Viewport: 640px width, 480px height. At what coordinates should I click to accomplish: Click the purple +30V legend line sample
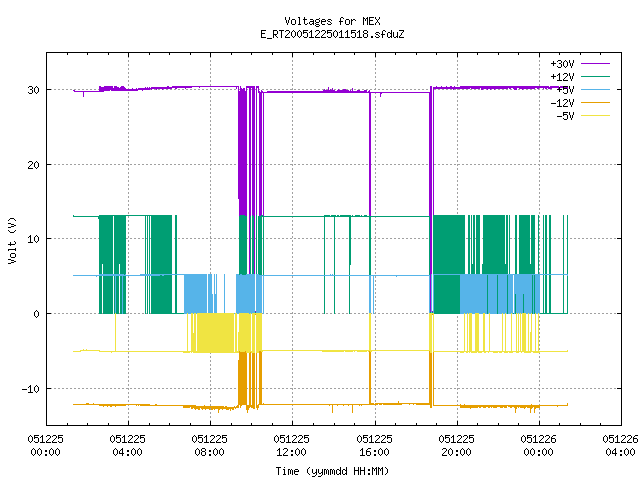point(595,64)
